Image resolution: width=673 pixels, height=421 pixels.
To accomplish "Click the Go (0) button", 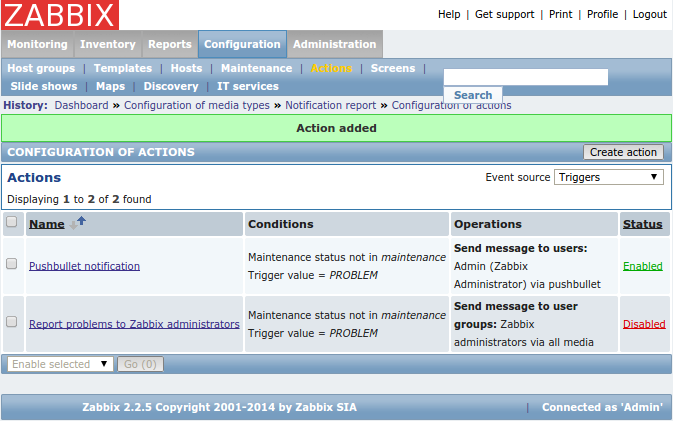I will (140, 364).
